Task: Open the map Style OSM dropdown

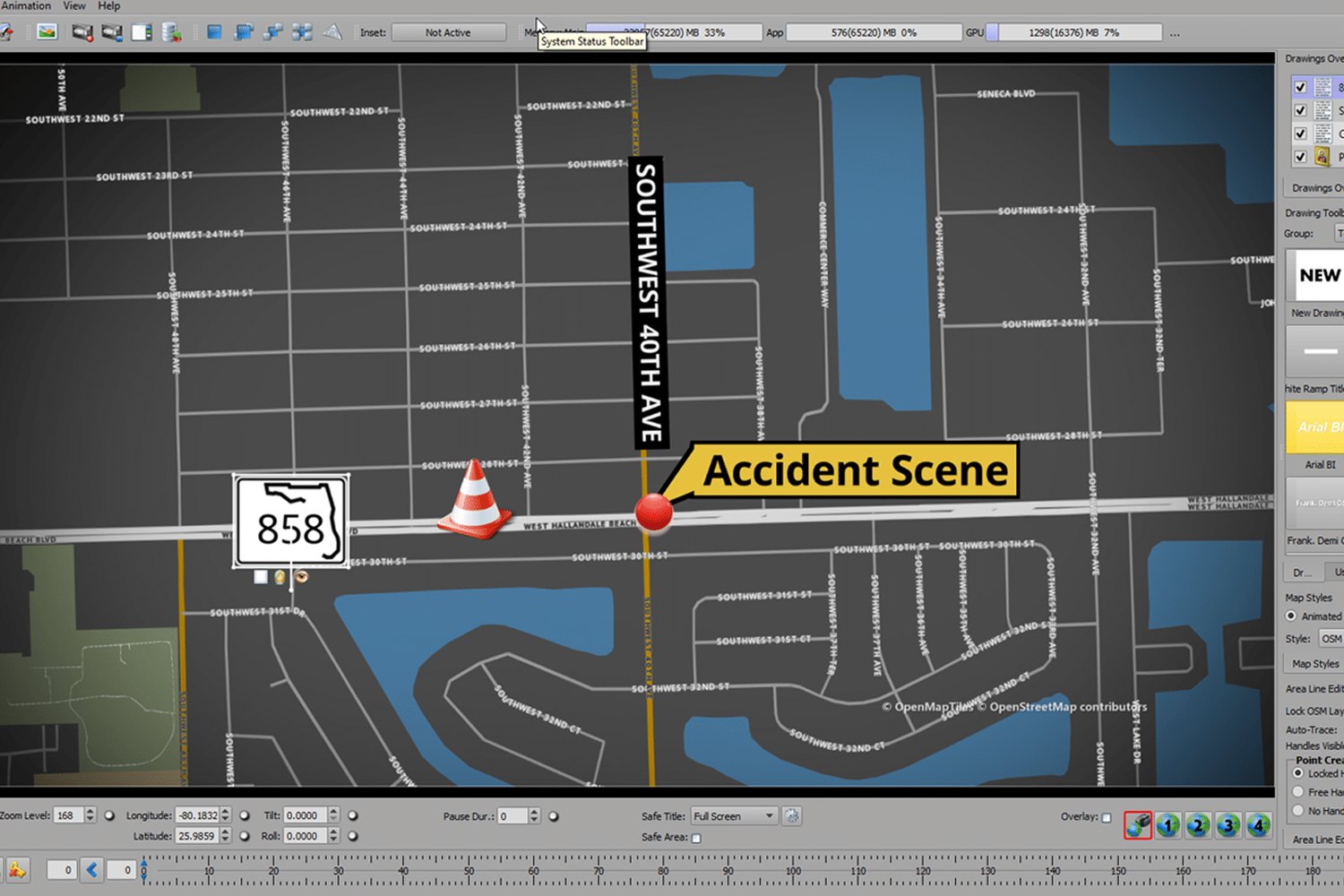Action: click(1331, 639)
